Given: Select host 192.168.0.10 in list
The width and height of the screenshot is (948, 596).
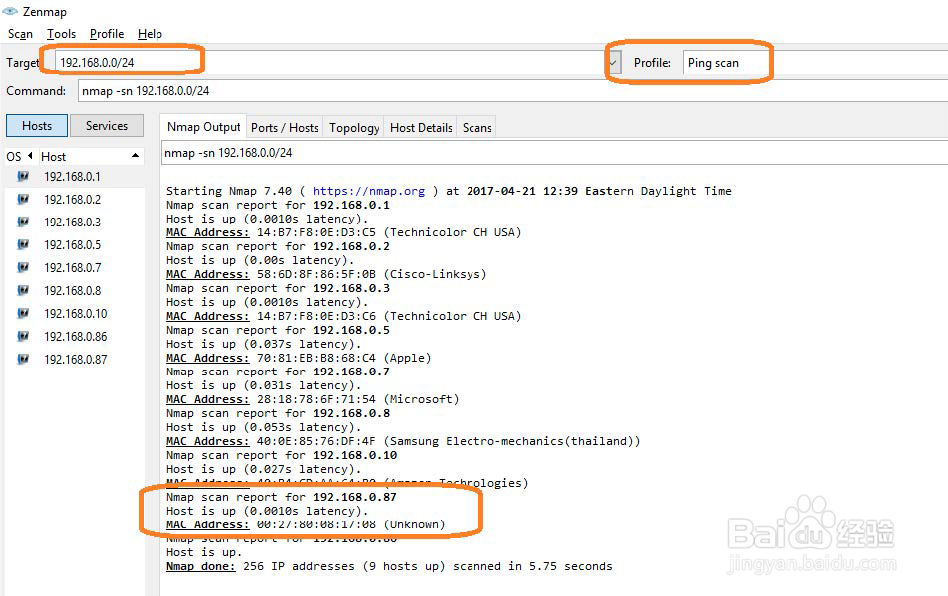Looking at the screenshot, I should (76, 313).
